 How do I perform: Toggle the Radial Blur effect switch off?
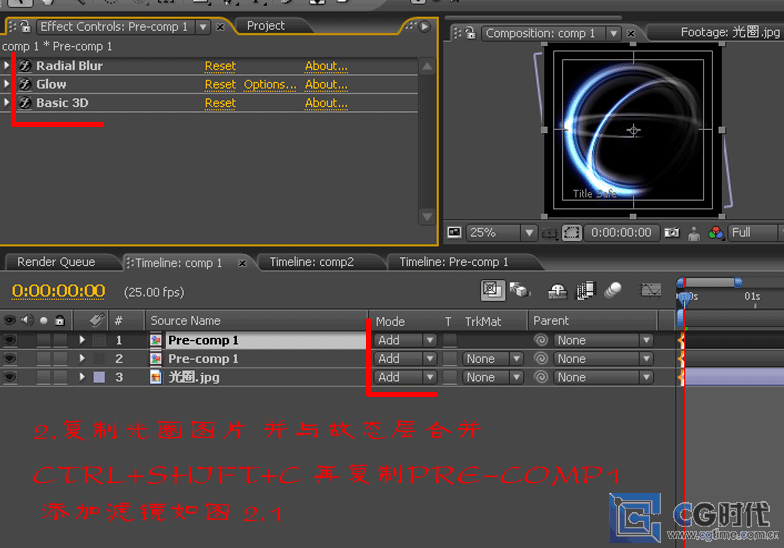click(22, 66)
